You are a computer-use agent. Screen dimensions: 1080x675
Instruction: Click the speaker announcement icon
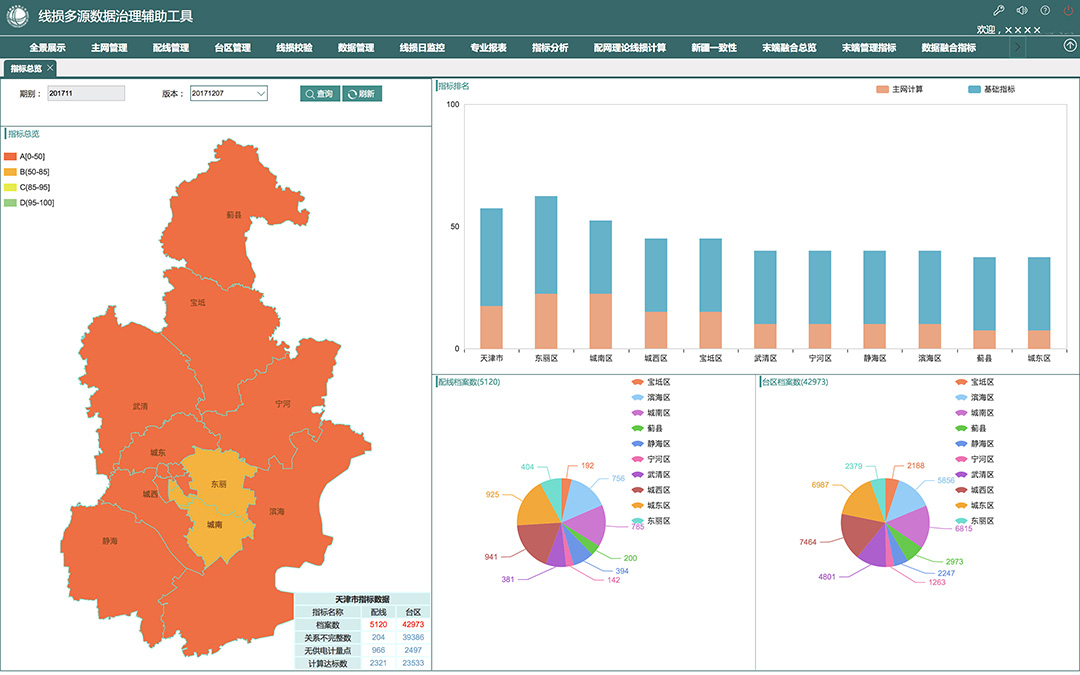click(x=1021, y=11)
